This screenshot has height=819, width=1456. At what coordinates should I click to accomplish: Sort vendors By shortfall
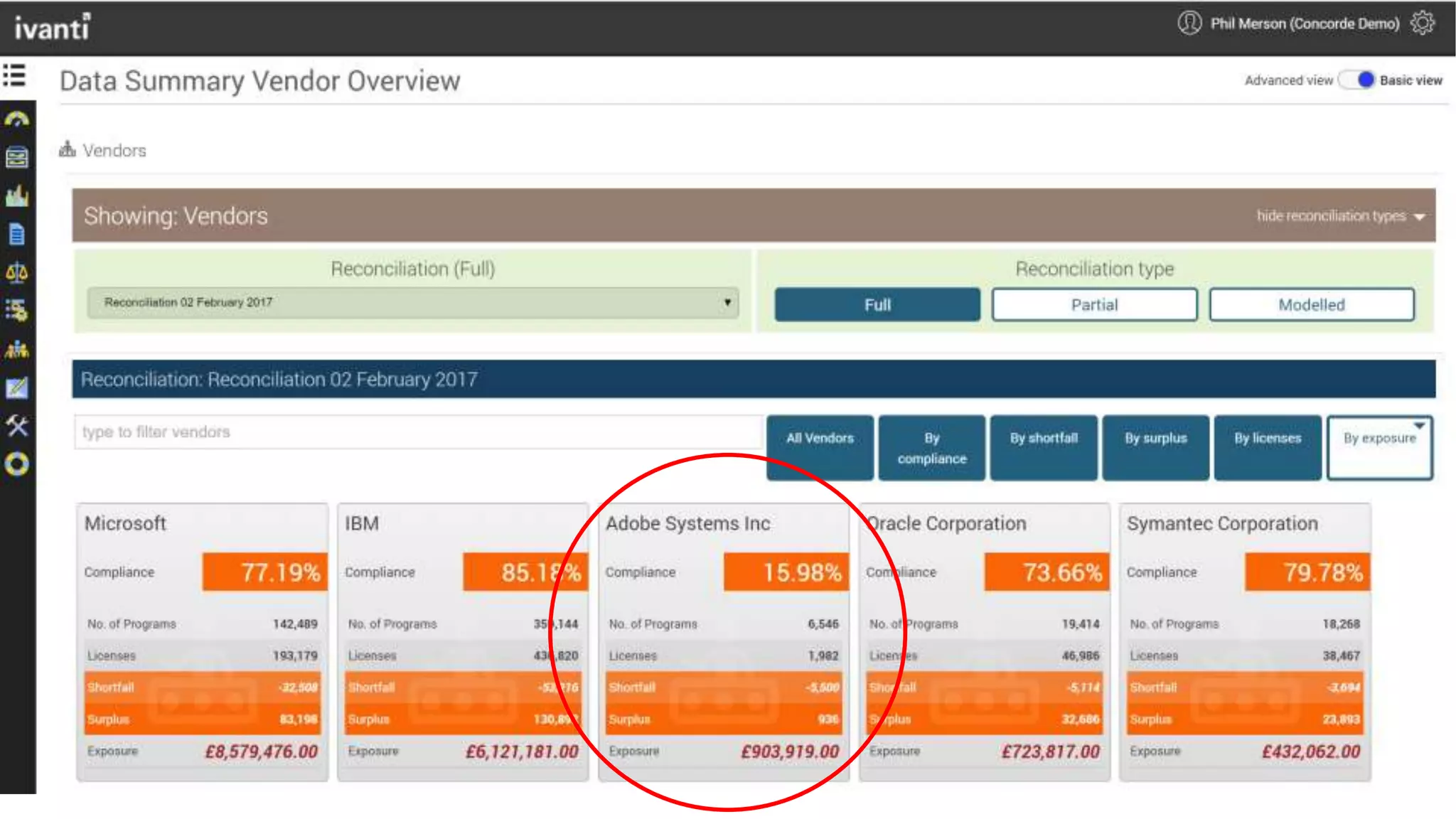[1044, 448]
